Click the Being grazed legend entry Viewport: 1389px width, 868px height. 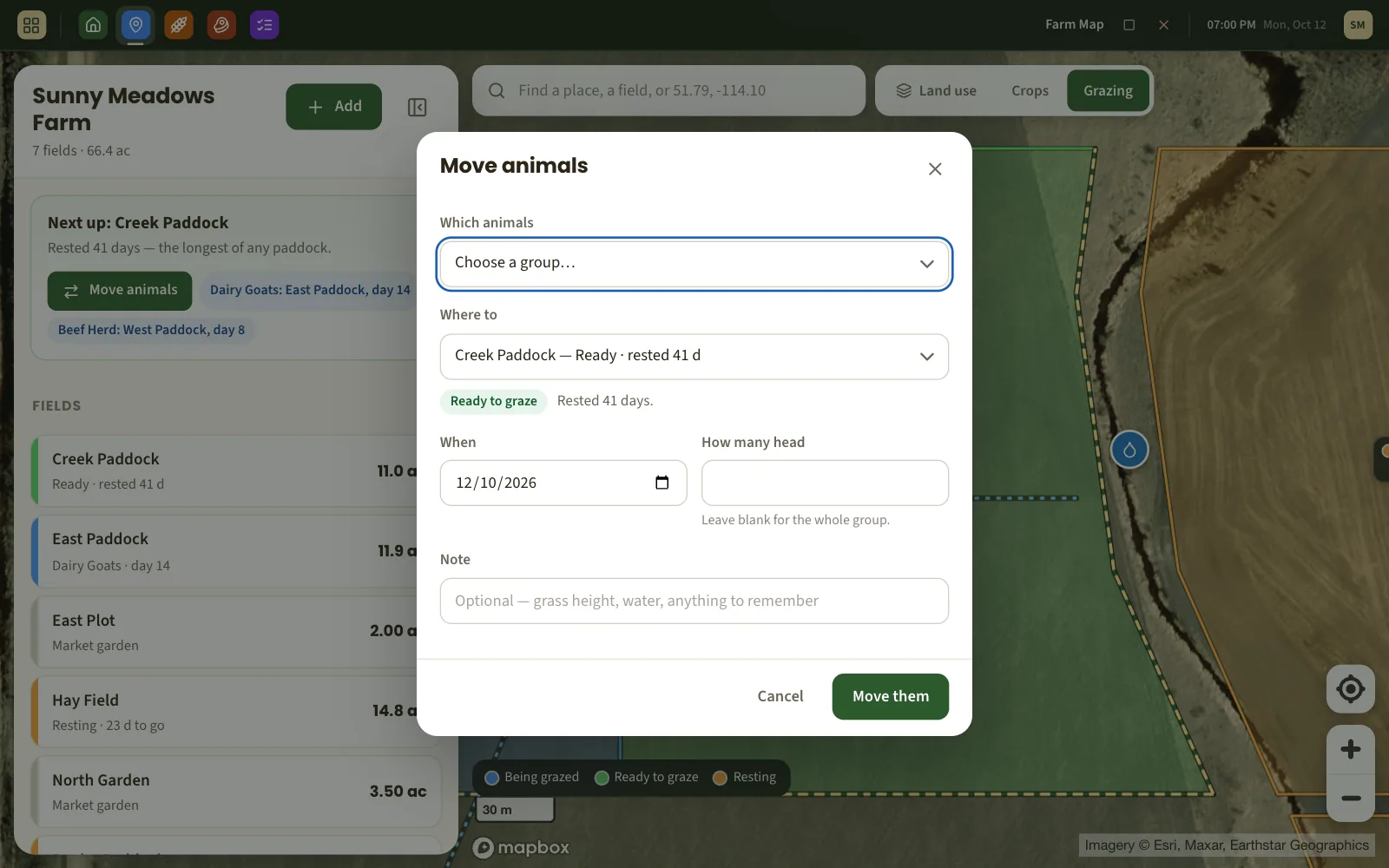pyautogui.click(x=532, y=777)
